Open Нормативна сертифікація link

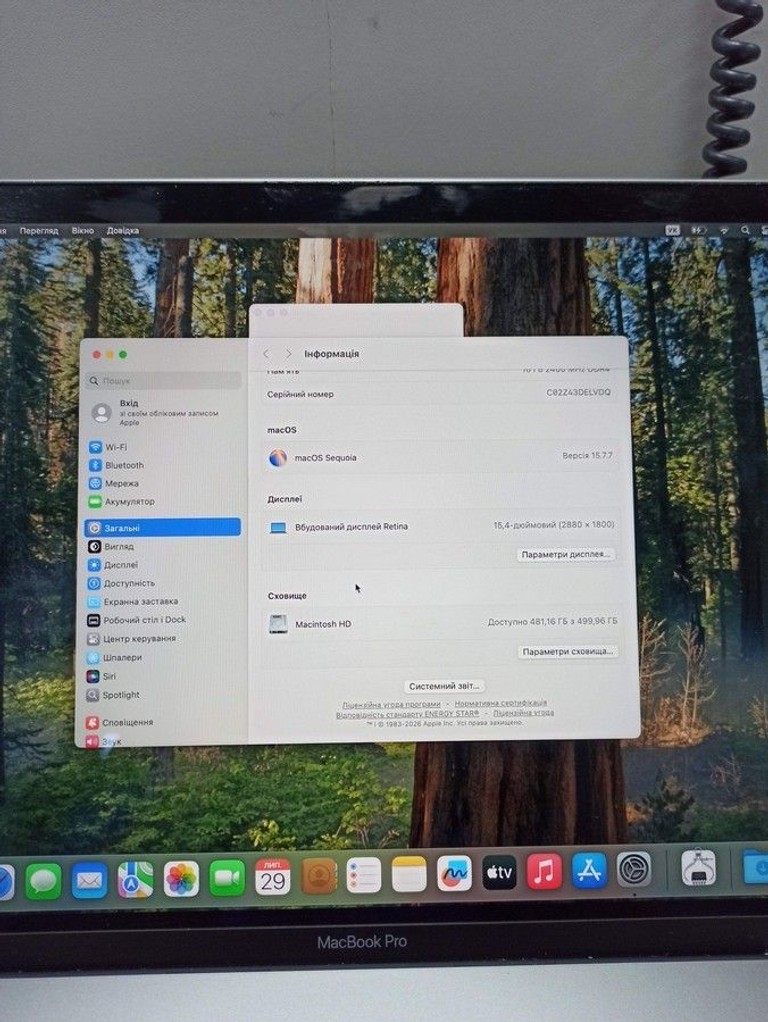(501, 703)
